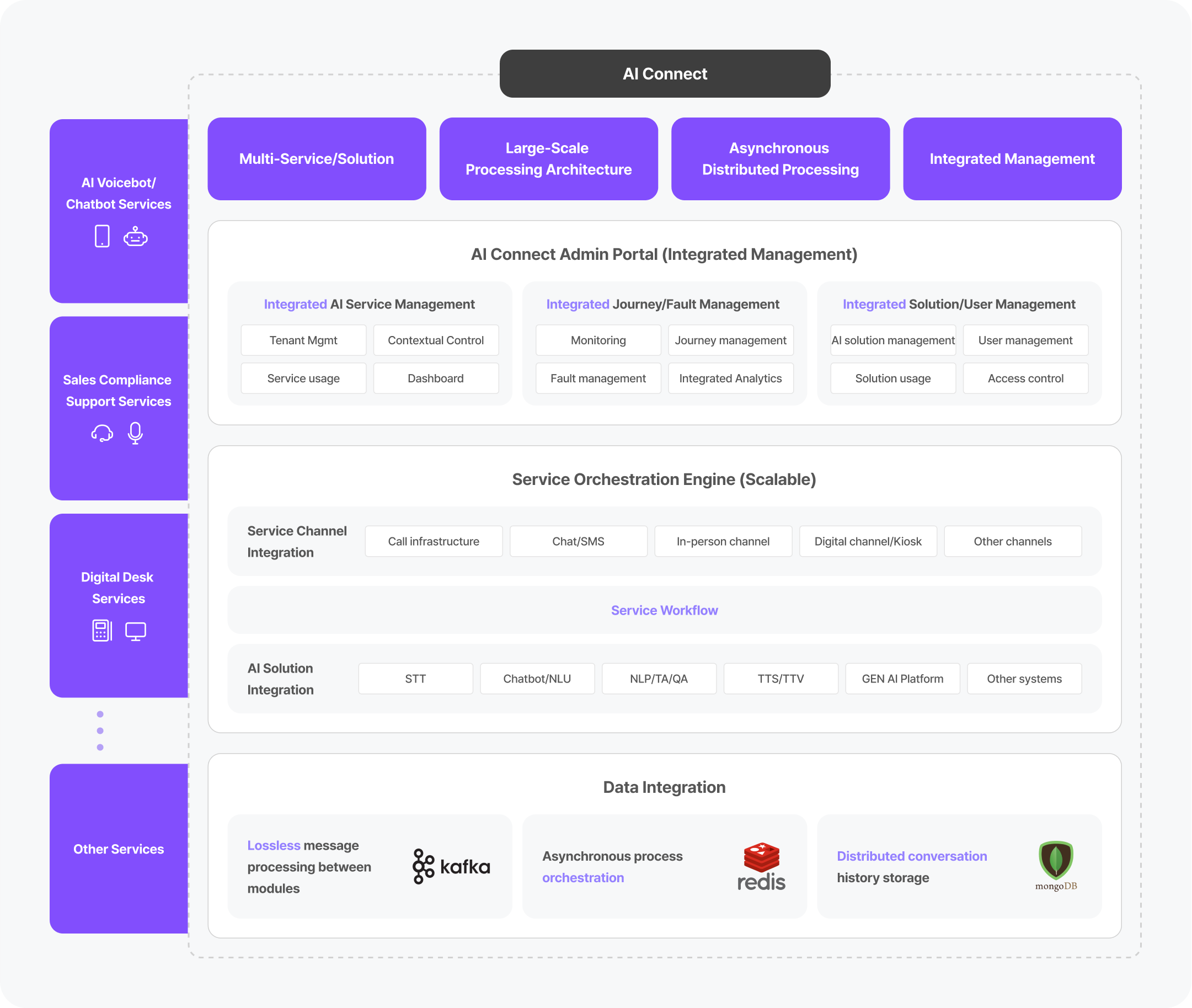Click the Redis logo
1192x1008 pixels.
click(761, 866)
